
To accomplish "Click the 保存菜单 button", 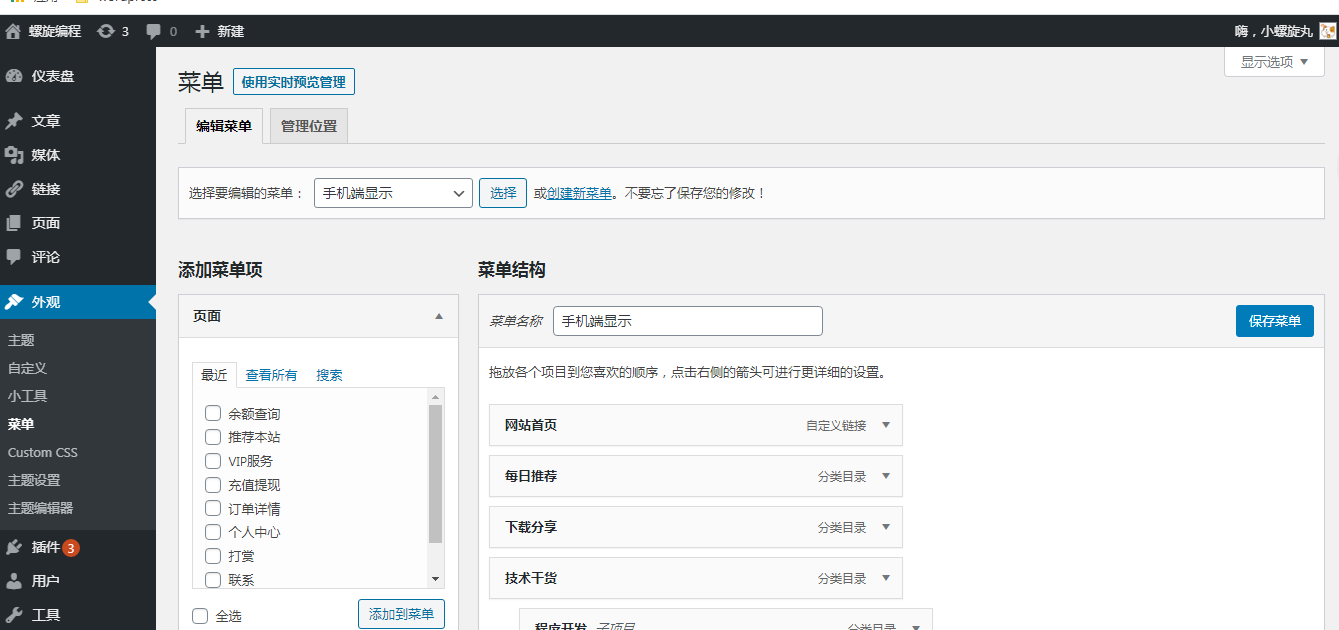I will click(x=1275, y=321).
